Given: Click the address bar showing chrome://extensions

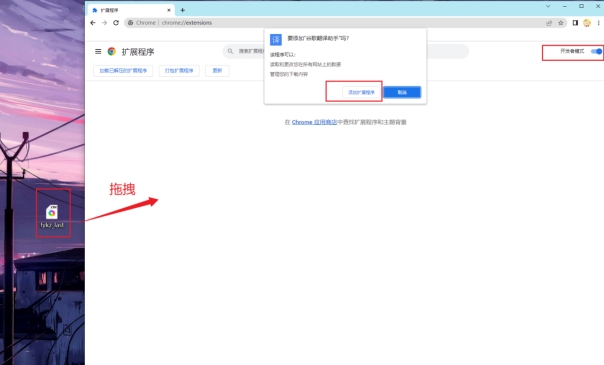Looking at the screenshot, I should pos(345,23).
